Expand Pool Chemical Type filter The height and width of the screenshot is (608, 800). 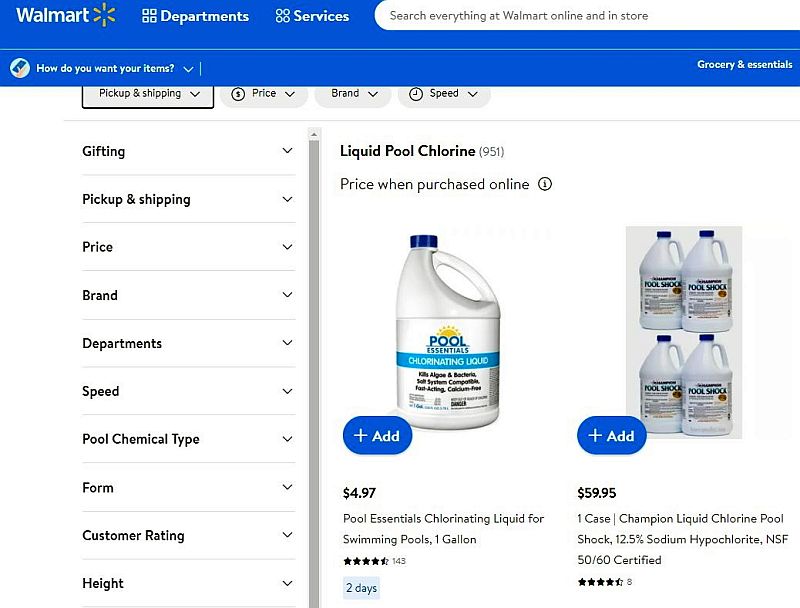(188, 439)
